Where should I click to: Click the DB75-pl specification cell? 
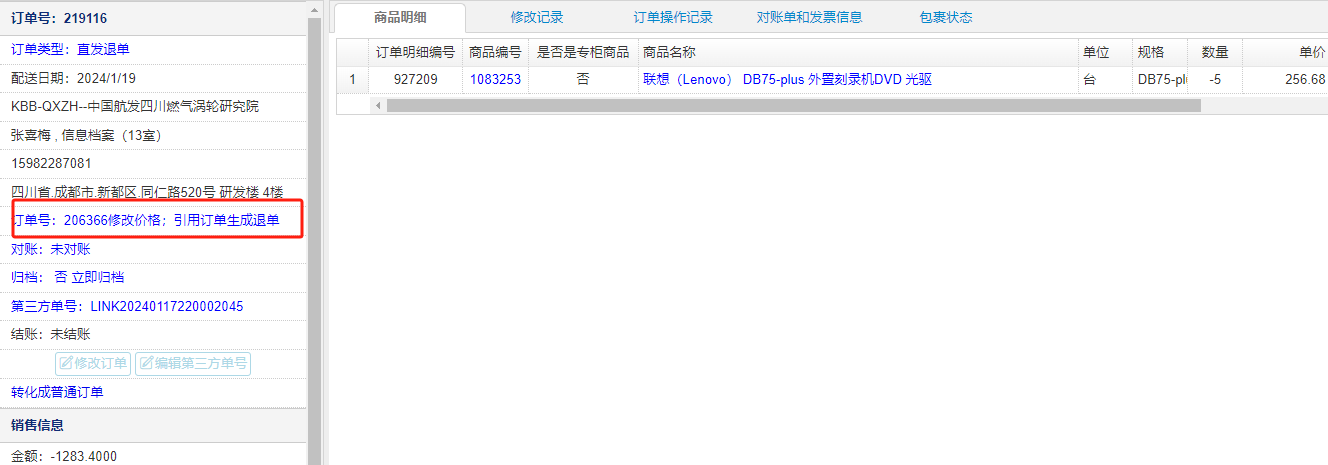click(x=1159, y=79)
